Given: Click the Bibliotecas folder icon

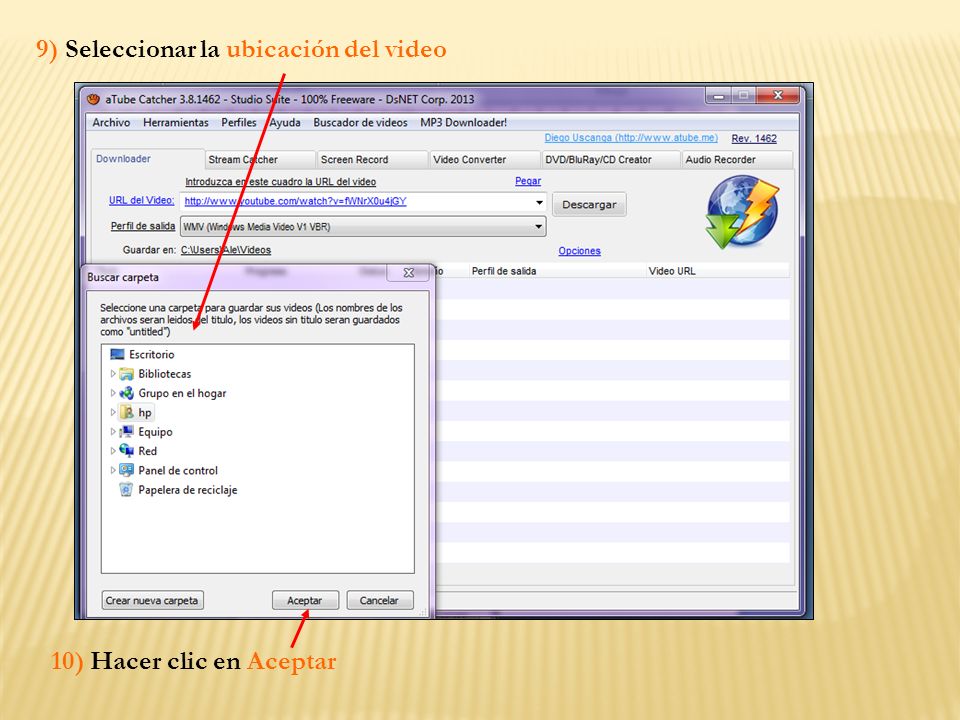Looking at the screenshot, I should (126, 374).
